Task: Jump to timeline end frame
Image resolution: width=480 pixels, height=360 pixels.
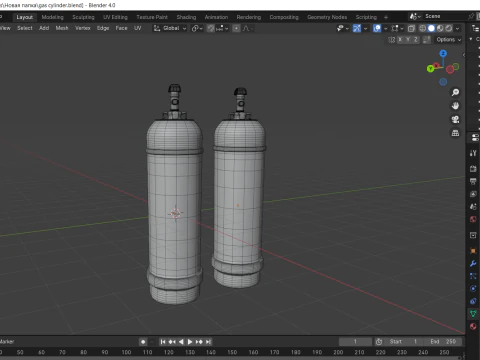Action: [208, 342]
